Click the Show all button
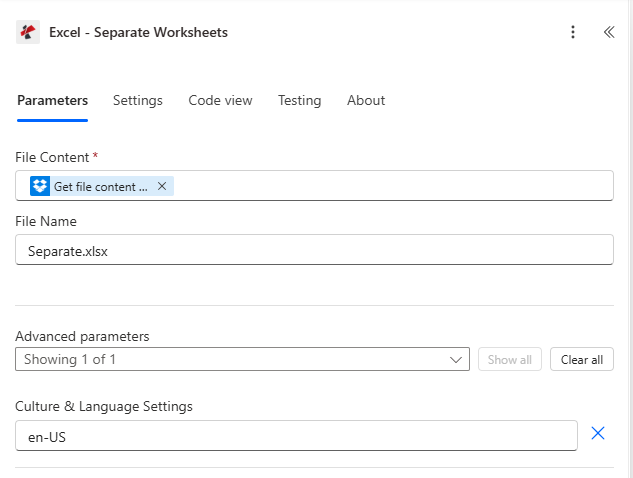The width and height of the screenshot is (633, 478). click(509, 359)
